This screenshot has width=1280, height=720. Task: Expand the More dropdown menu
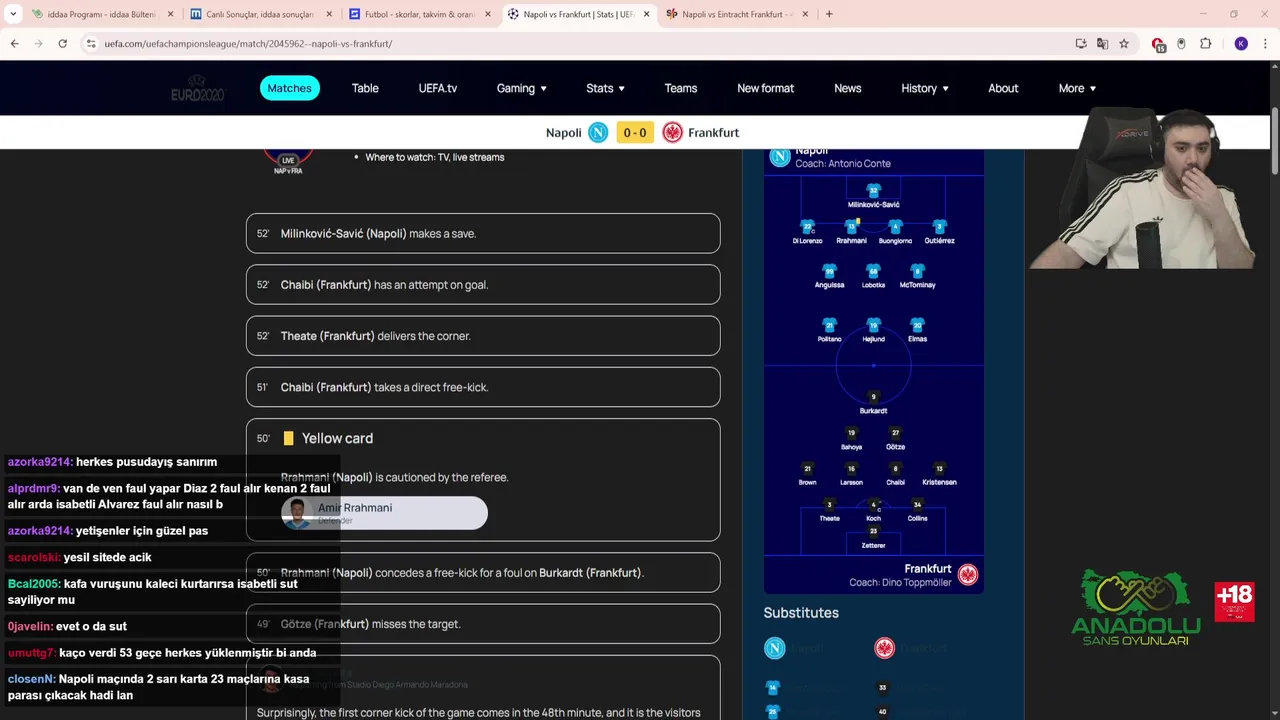1078,88
